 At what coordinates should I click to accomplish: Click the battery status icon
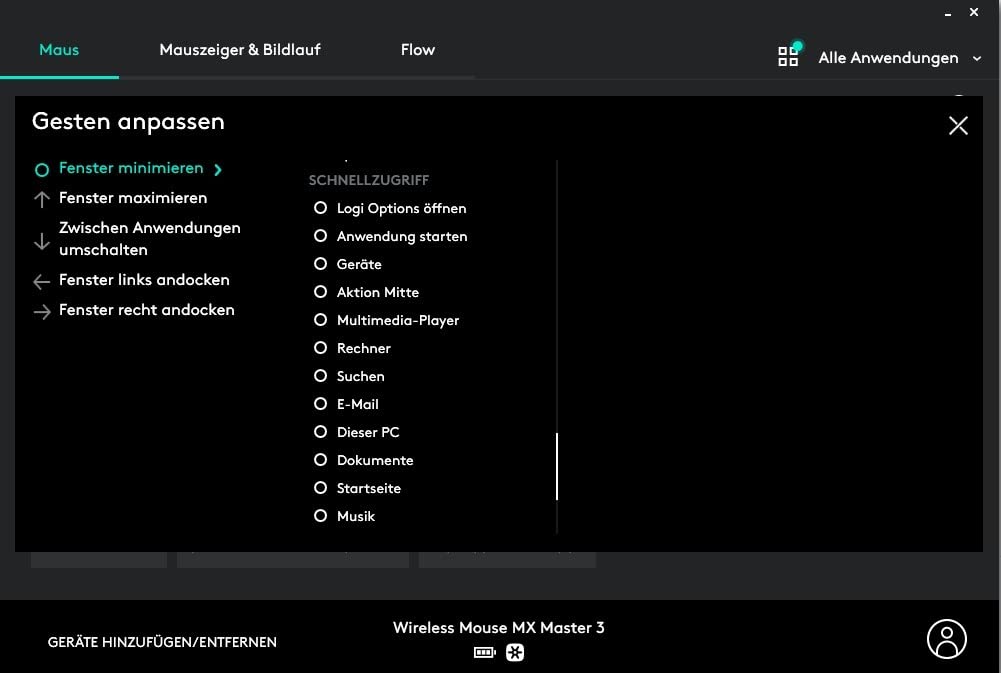tap(485, 652)
